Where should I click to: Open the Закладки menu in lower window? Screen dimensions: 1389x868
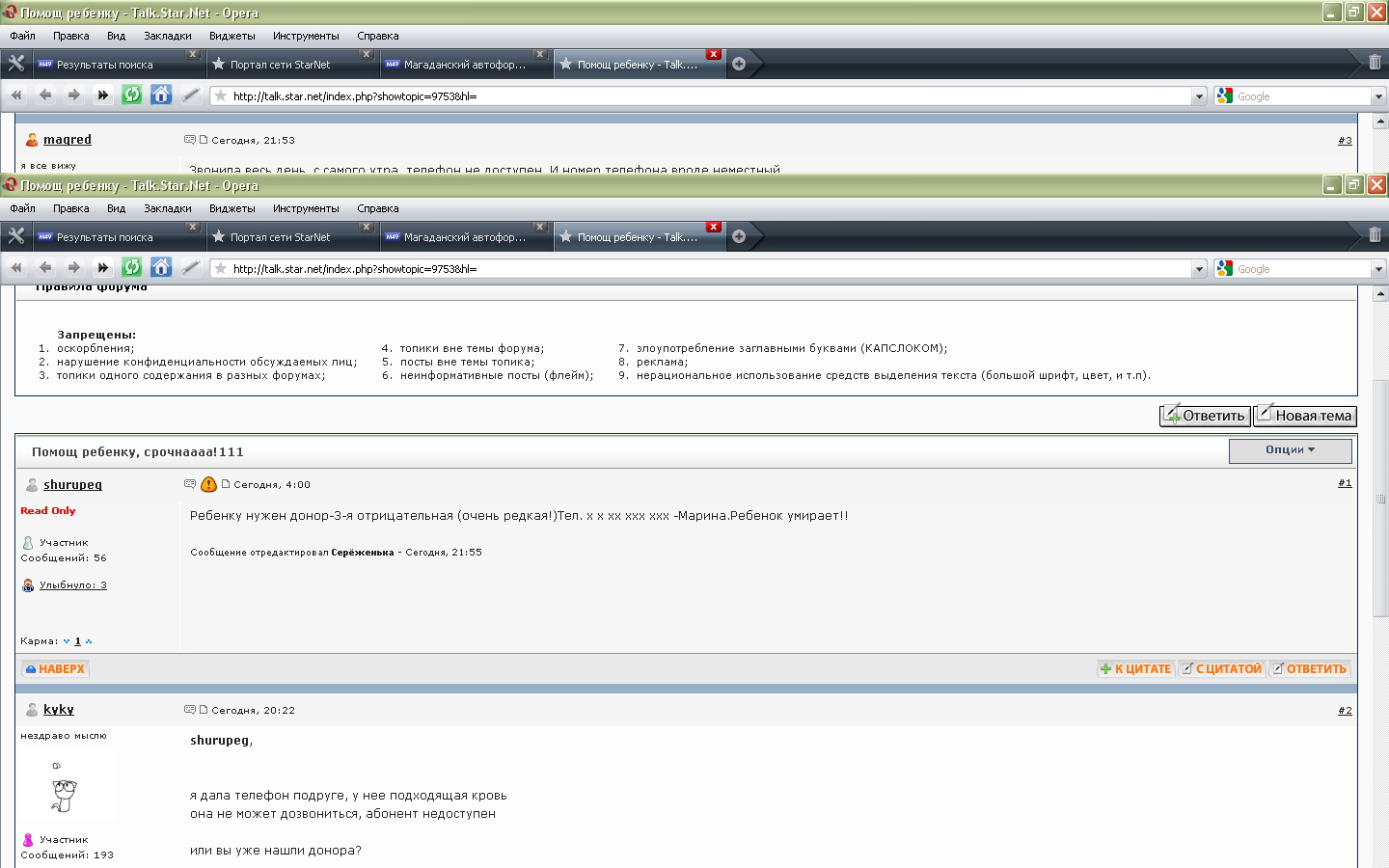[x=167, y=208]
